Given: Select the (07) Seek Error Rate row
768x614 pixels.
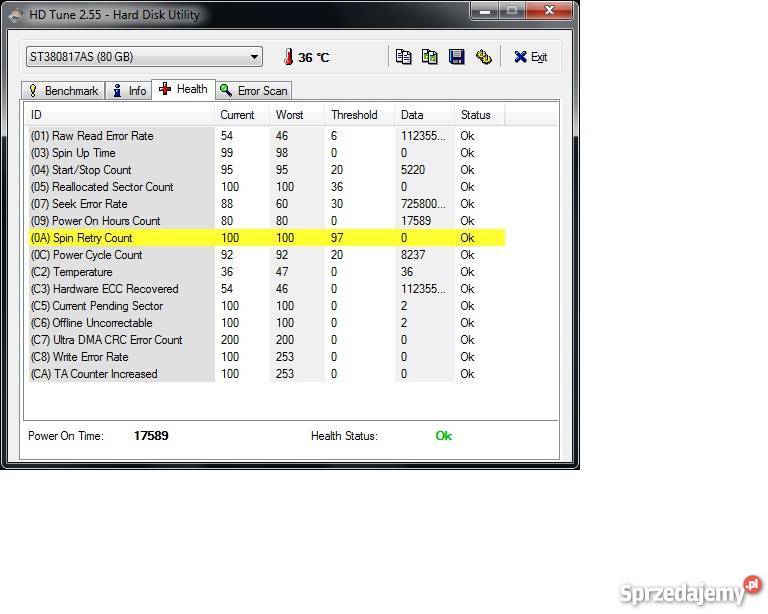Looking at the screenshot, I should point(267,204).
